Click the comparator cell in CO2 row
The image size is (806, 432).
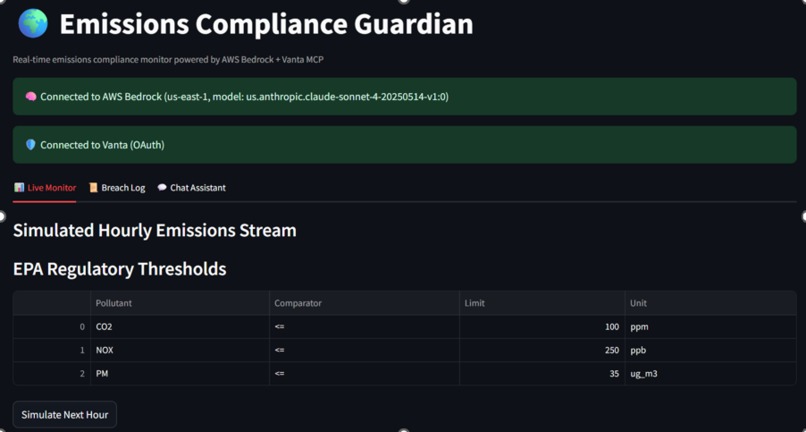pyautogui.click(x=364, y=327)
